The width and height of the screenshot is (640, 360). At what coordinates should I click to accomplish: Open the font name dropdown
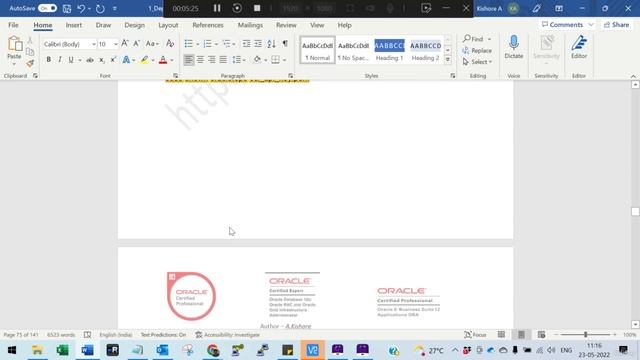[x=93, y=44]
